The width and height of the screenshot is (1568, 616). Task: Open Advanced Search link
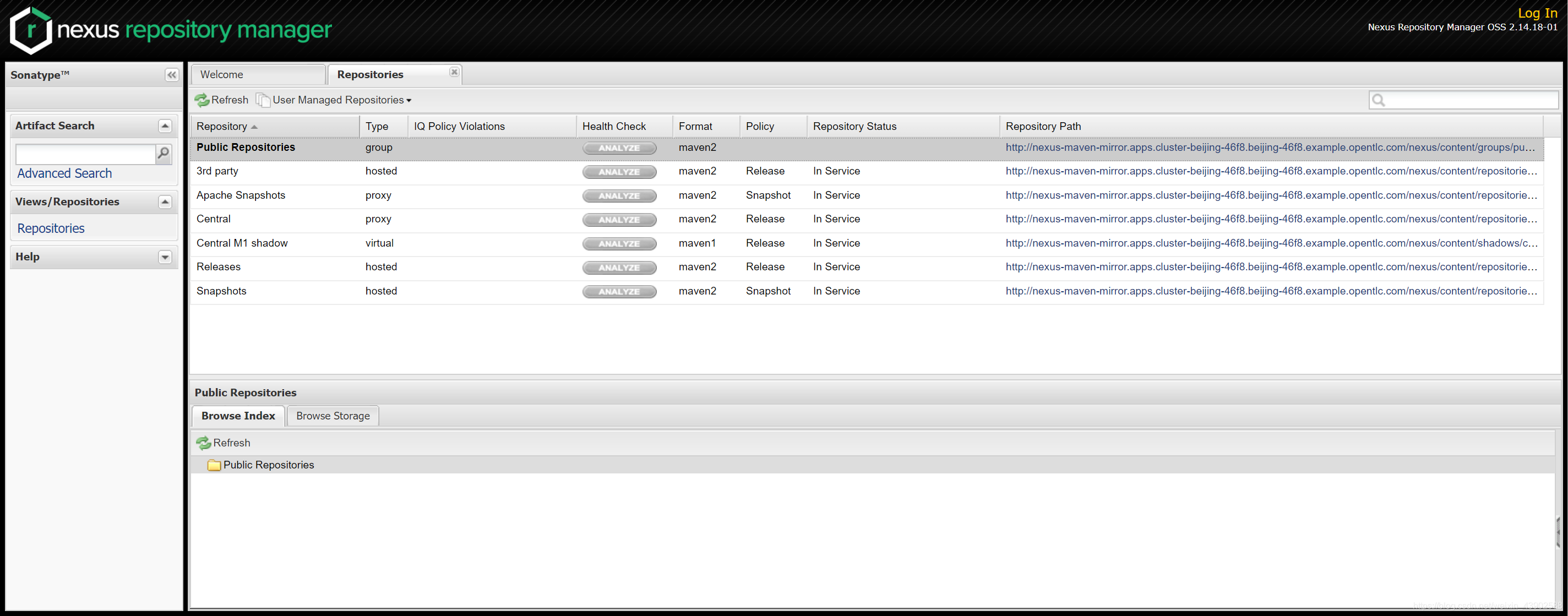[64, 173]
